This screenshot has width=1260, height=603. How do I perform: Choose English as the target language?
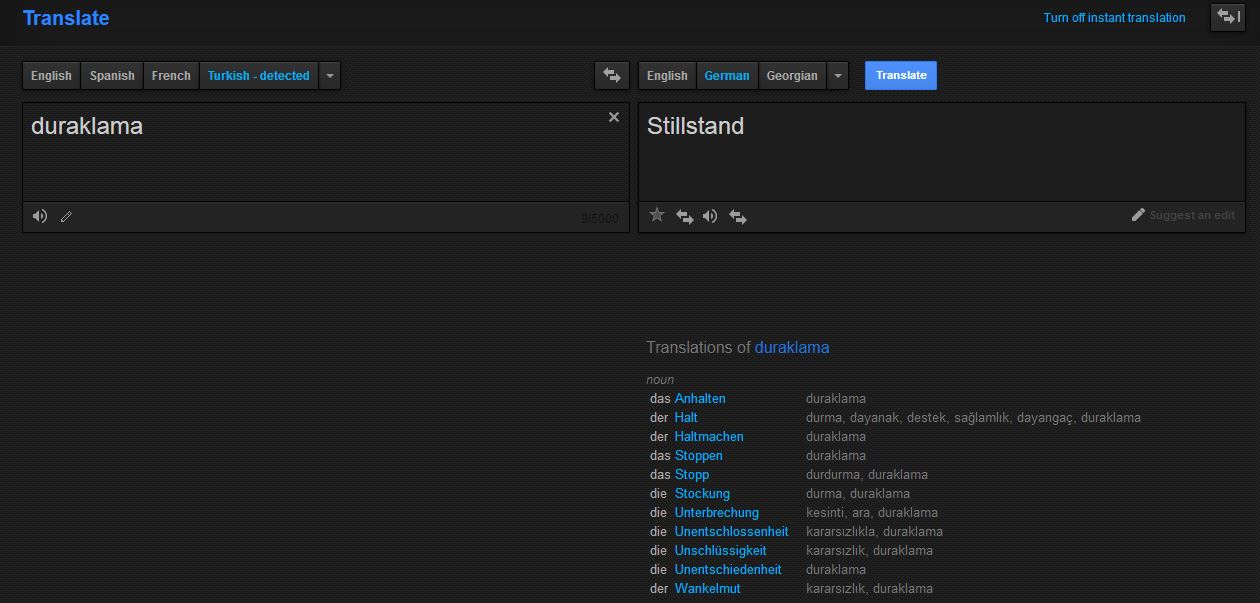click(667, 75)
